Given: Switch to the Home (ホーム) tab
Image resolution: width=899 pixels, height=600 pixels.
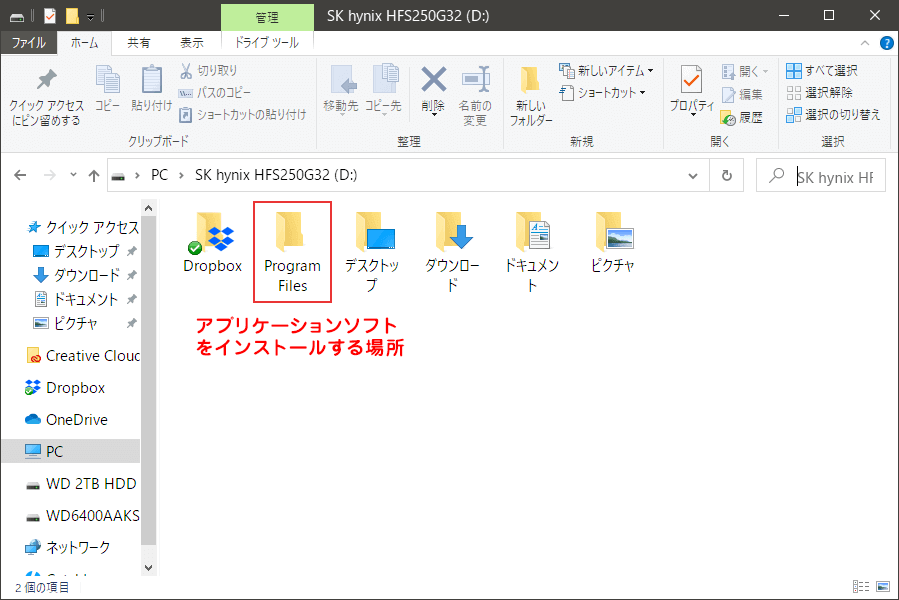Looking at the screenshot, I should pos(84,43).
